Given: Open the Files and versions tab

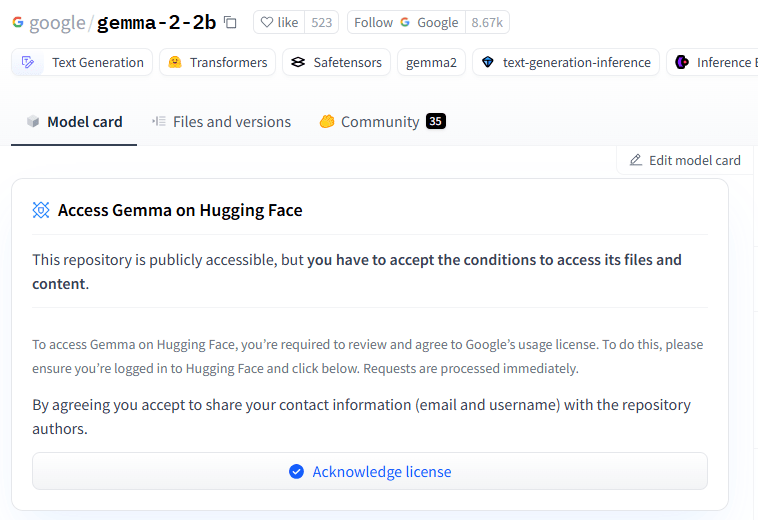Looking at the screenshot, I should [221, 122].
